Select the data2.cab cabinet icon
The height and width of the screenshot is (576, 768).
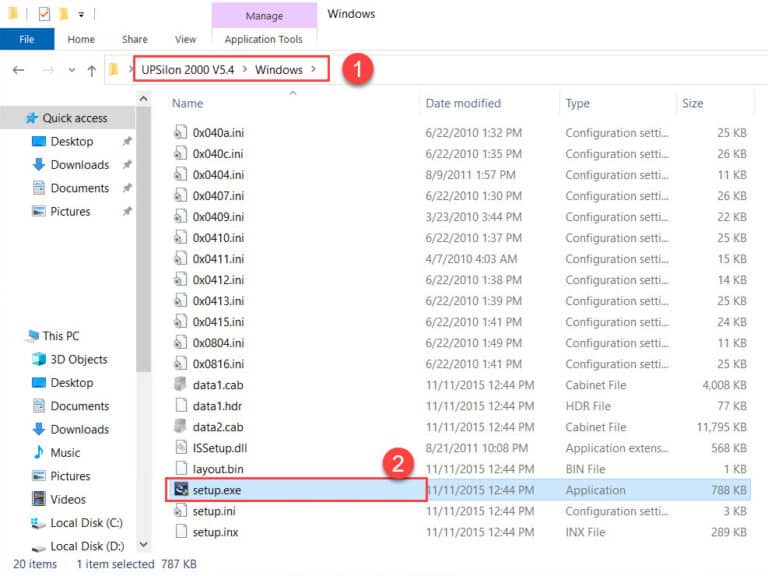tap(181, 427)
